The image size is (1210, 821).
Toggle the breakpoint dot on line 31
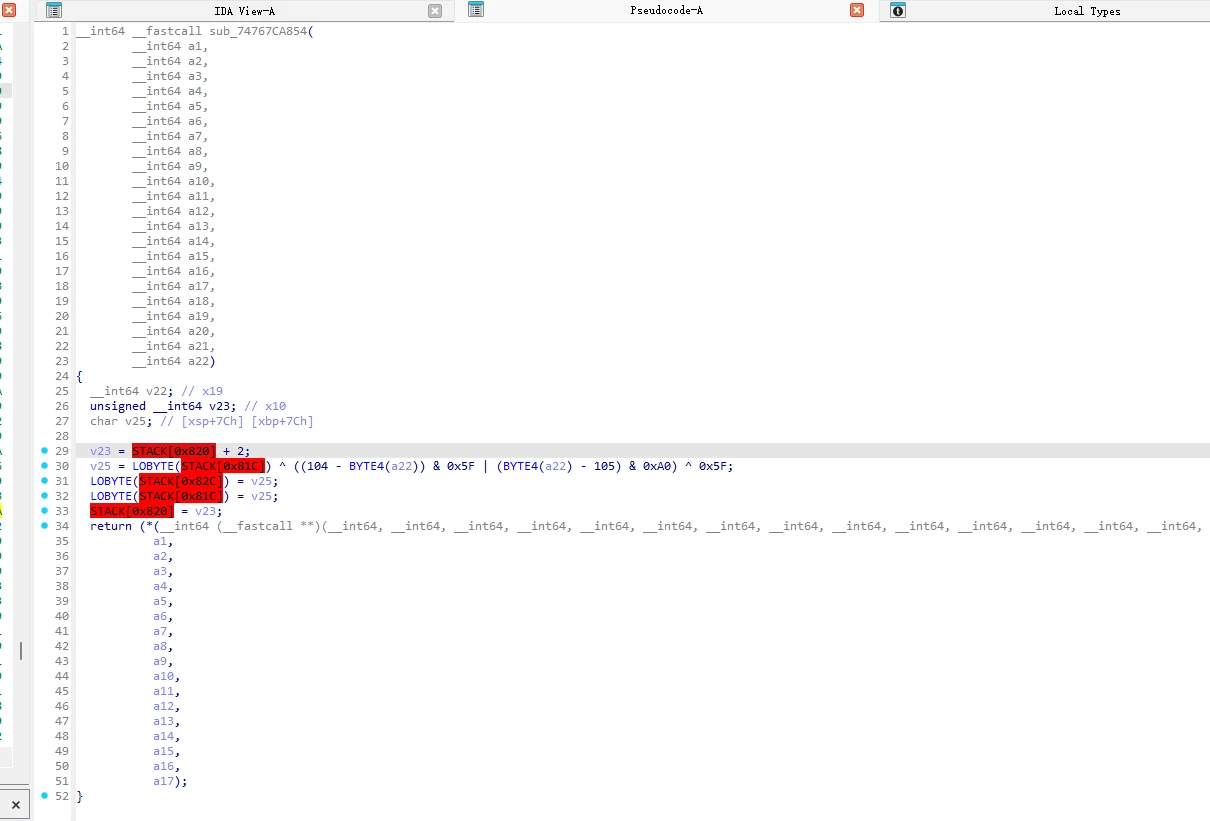pyautogui.click(x=44, y=481)
